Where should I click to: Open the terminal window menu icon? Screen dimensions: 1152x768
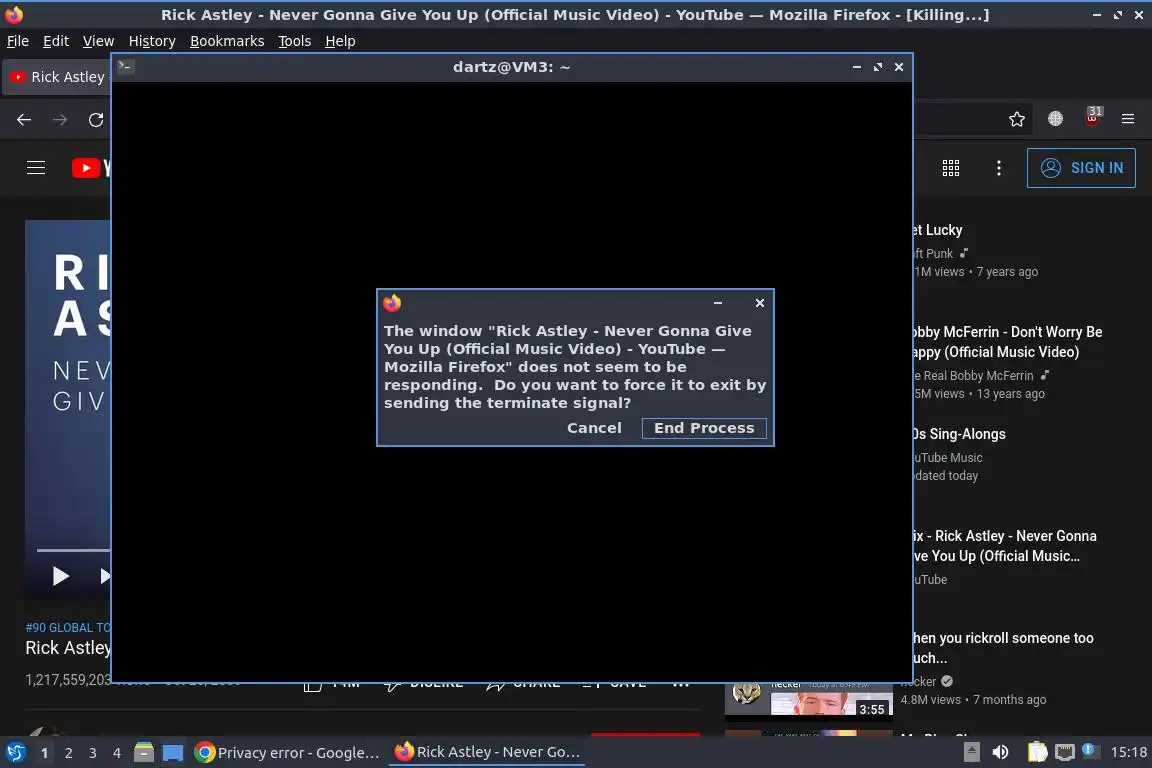tap(126, 67)
